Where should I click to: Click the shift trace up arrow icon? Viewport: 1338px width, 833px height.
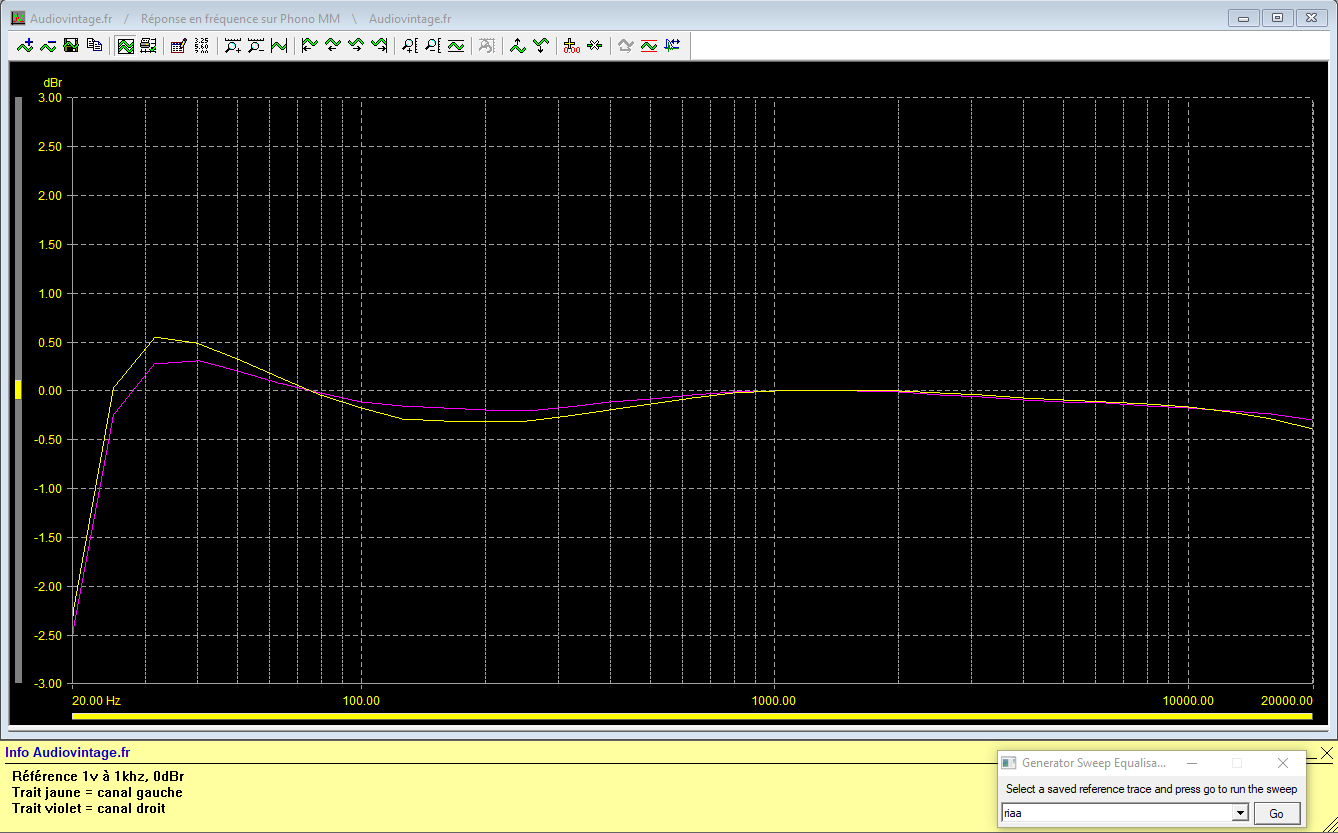pyautogui.click(x=518, y=45)
